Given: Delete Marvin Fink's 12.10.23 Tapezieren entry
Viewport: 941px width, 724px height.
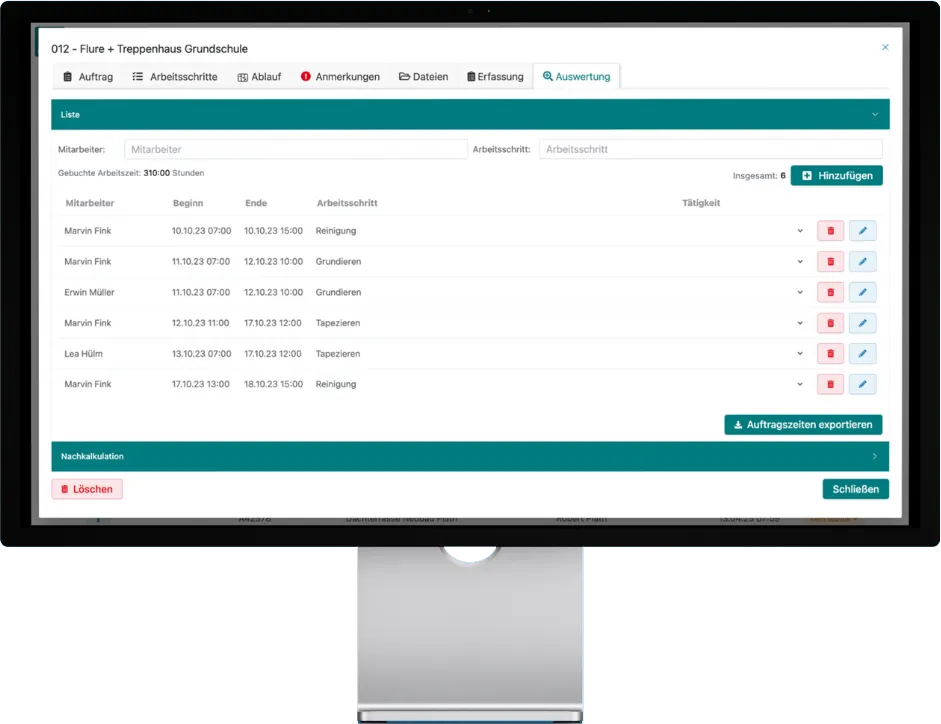Looking at the screenshot, I should pyautogui.click(x=830, y=323).
